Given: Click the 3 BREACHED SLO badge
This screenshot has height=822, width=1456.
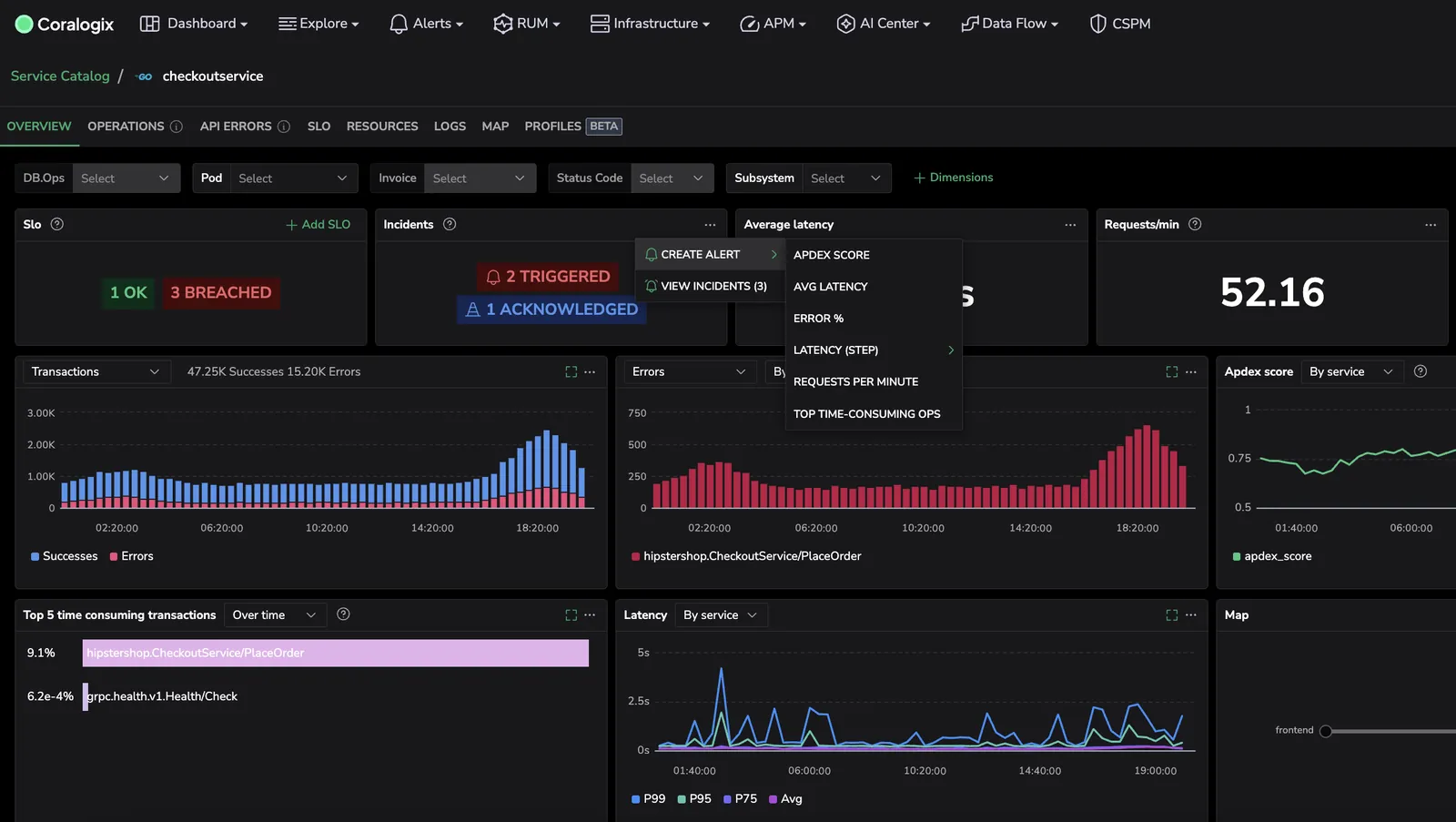Looking at the screenshot, I should [x=221, y=292].
